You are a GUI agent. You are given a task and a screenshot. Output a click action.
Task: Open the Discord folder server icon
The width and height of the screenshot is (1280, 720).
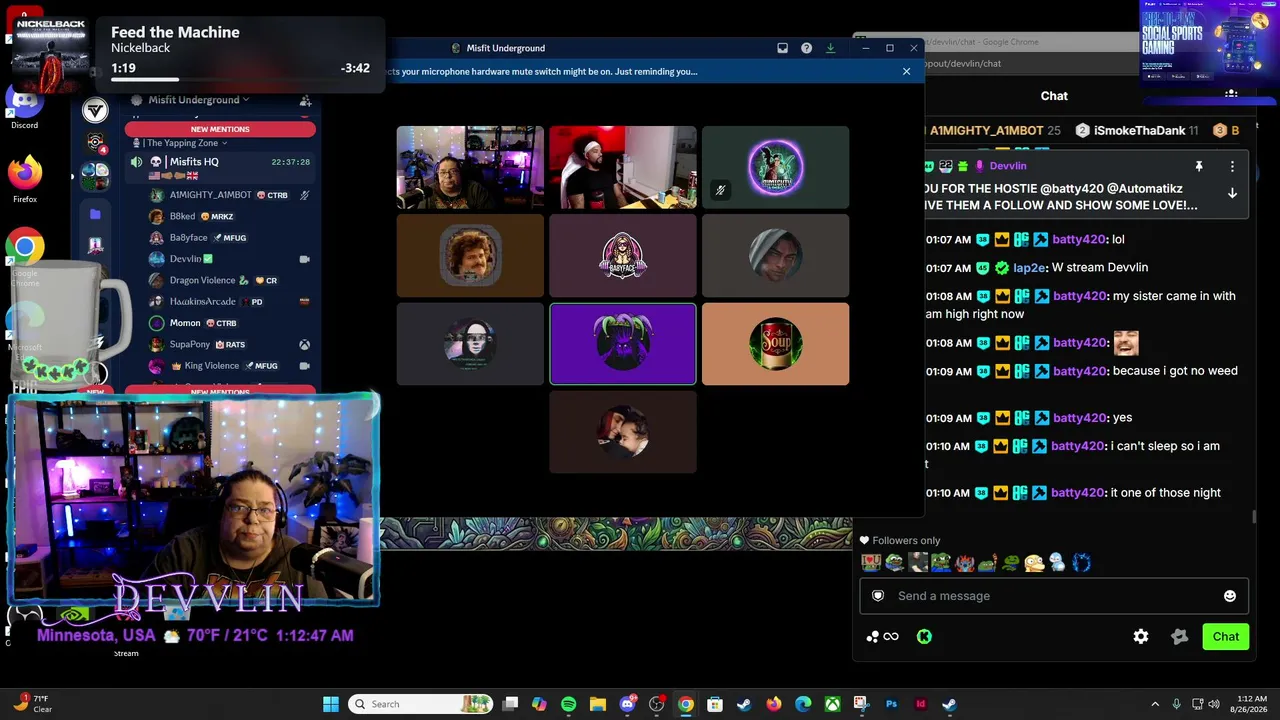tap(95, 213)
